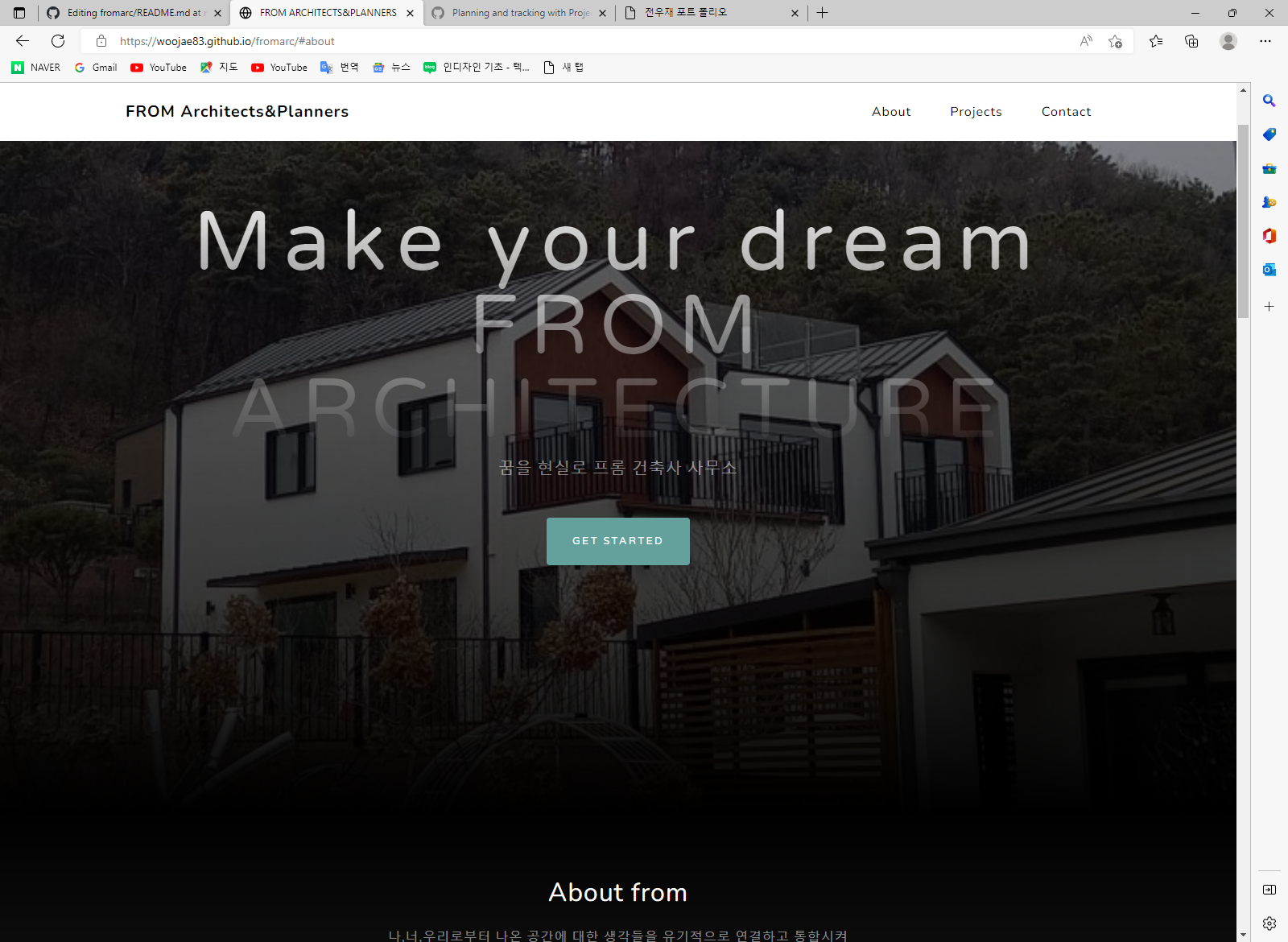Go back with the back arrow
Viewport: 1288px width, 942px height.
[23, 41]
